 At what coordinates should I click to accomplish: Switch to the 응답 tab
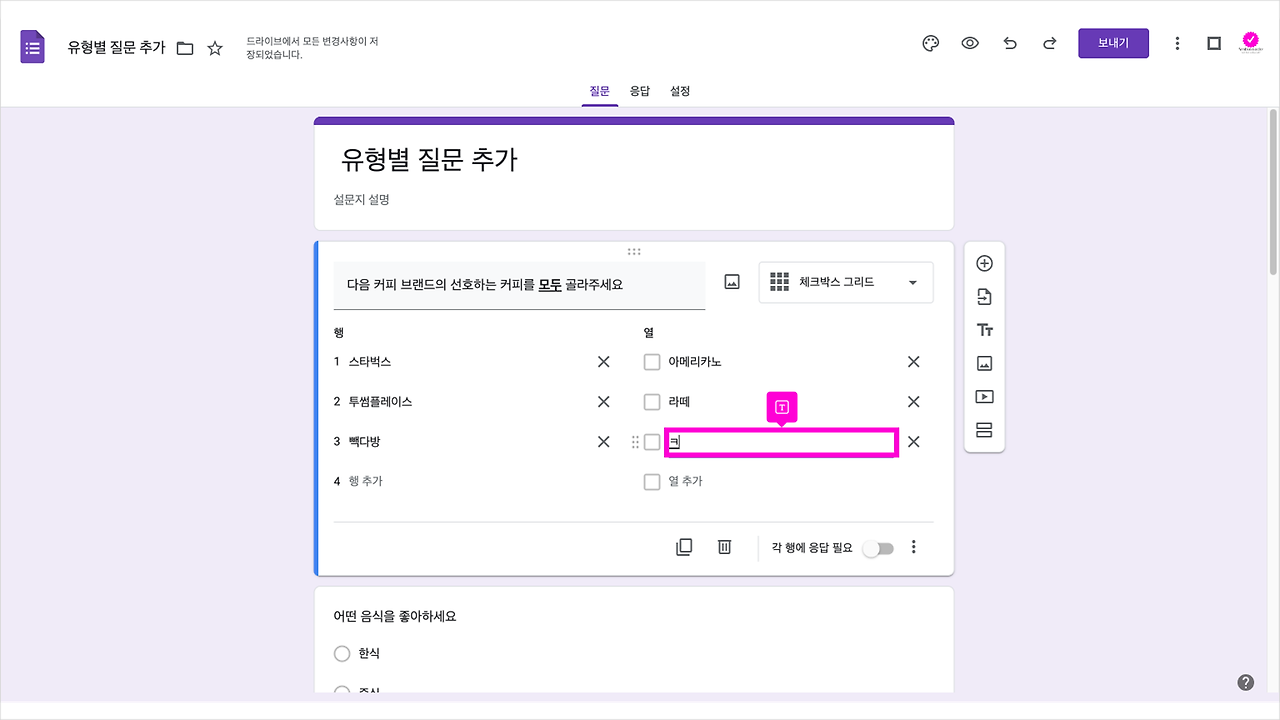[640, 90]
